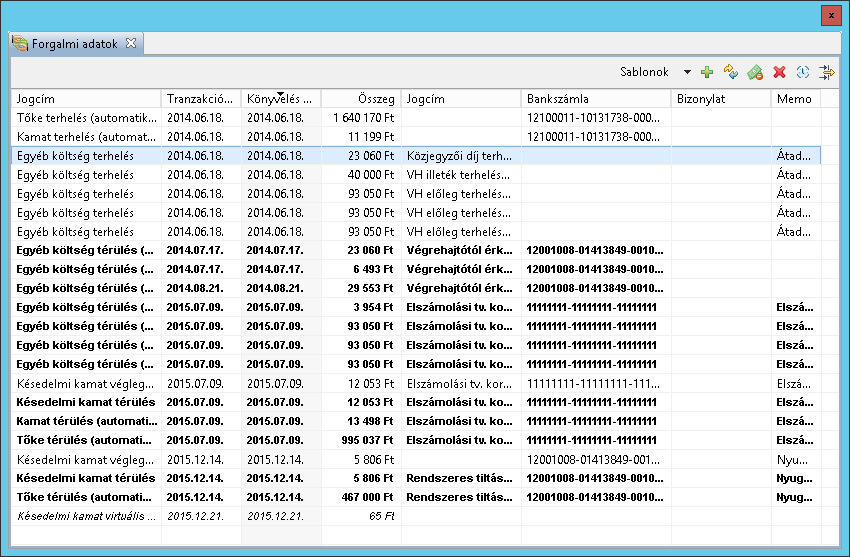Click the refresh arrows toolbar icon
This screenshot has width=850, height=557.
pos(731,72)
